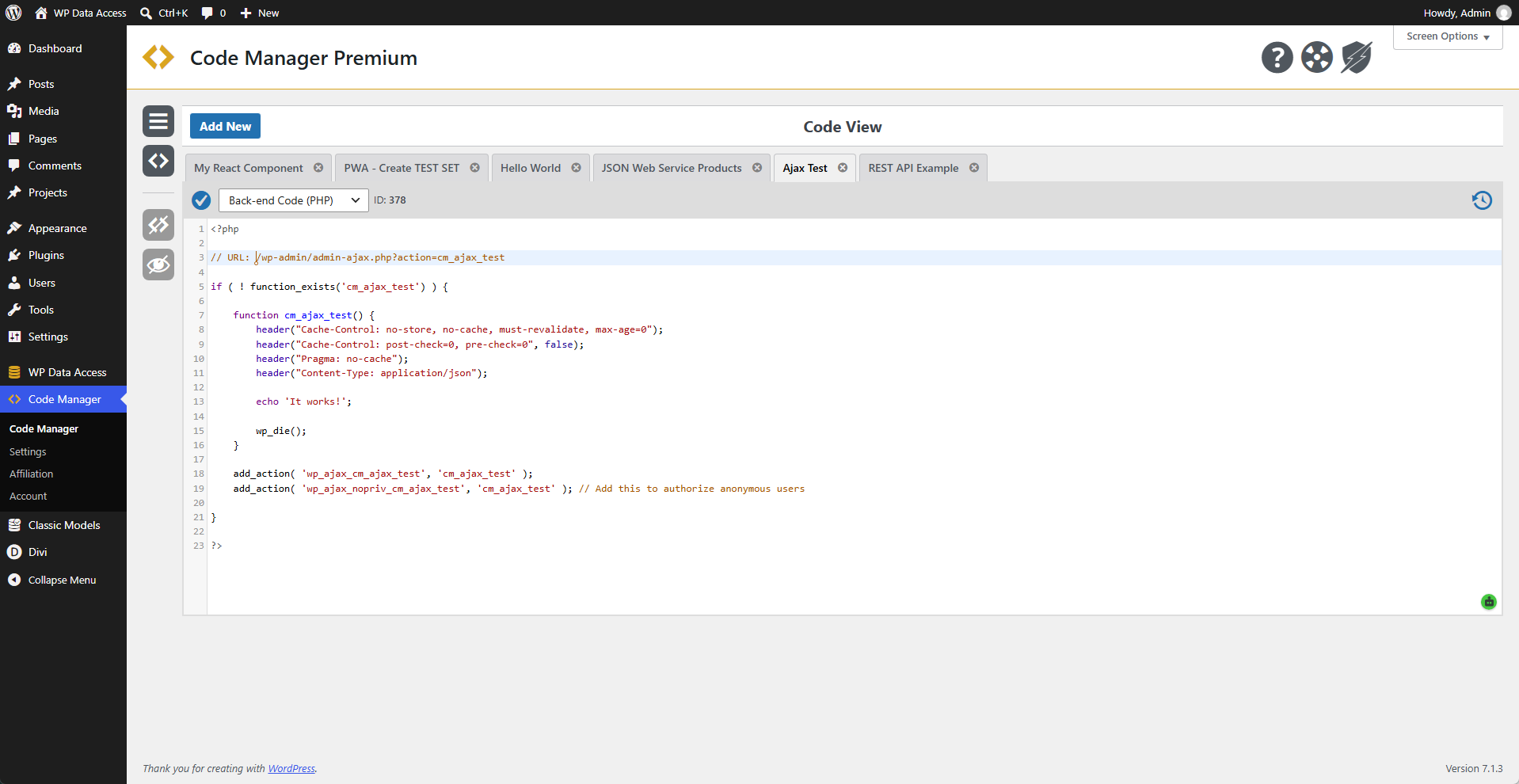The height and width of the screenshot is (784, 1519).
Task: Click the lightning shield icon in header
Action: (x=1356, y=57)
